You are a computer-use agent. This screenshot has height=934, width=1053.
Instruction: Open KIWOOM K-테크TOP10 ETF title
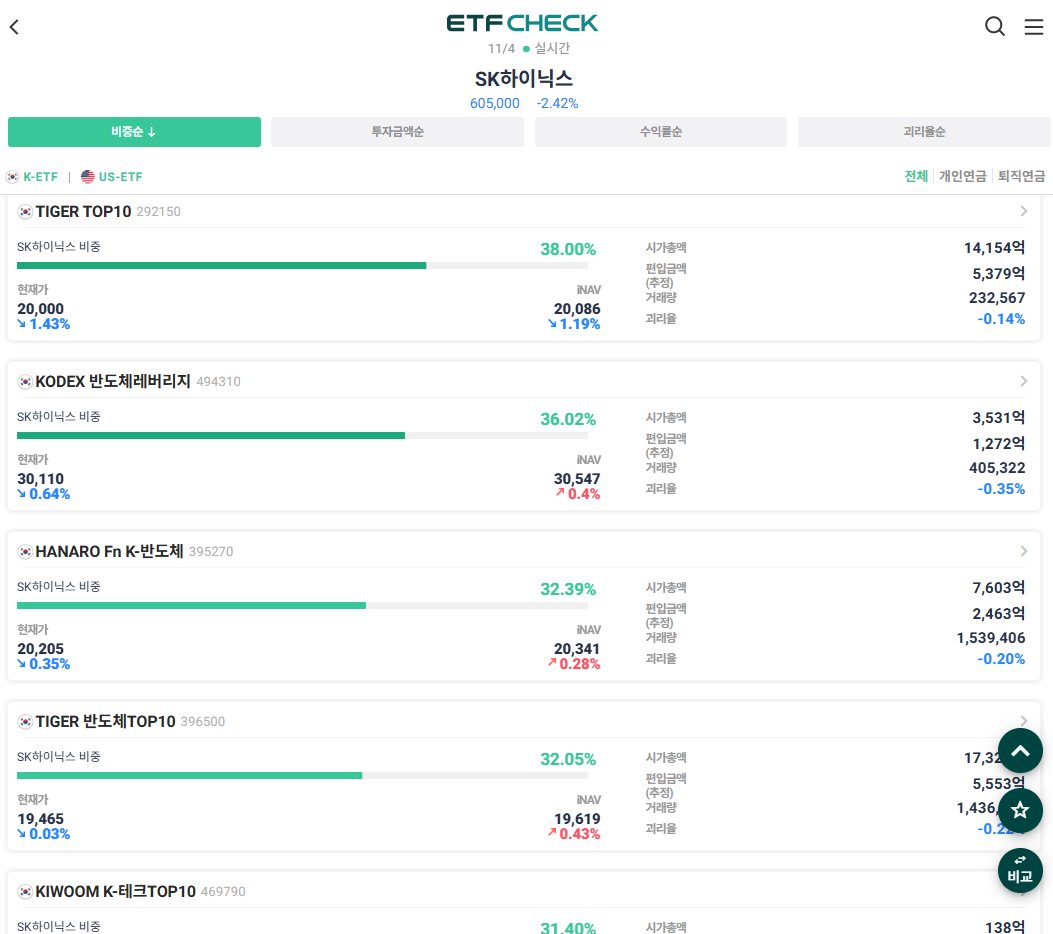click(x=116, y=891)
